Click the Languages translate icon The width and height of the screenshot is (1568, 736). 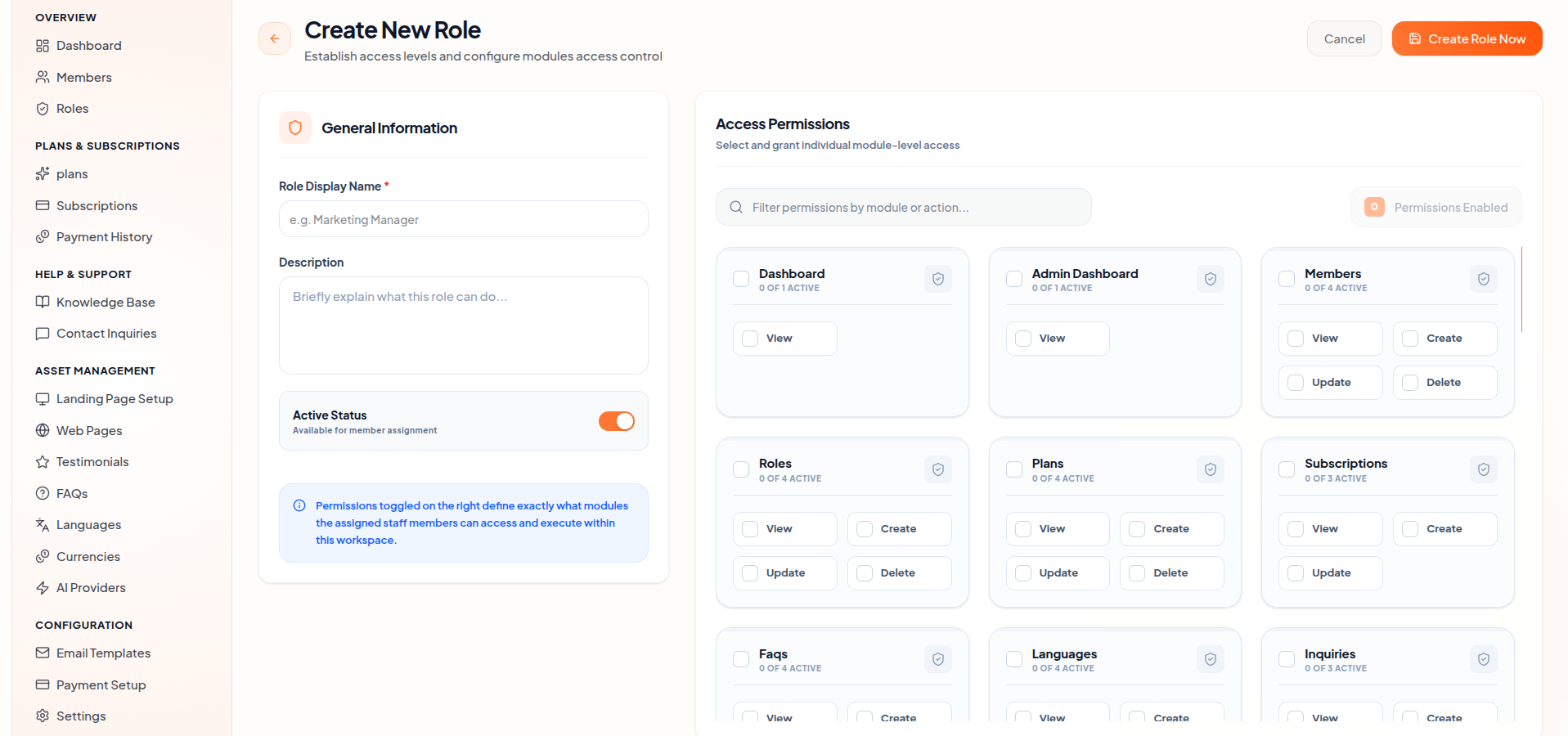pos(43,525)
